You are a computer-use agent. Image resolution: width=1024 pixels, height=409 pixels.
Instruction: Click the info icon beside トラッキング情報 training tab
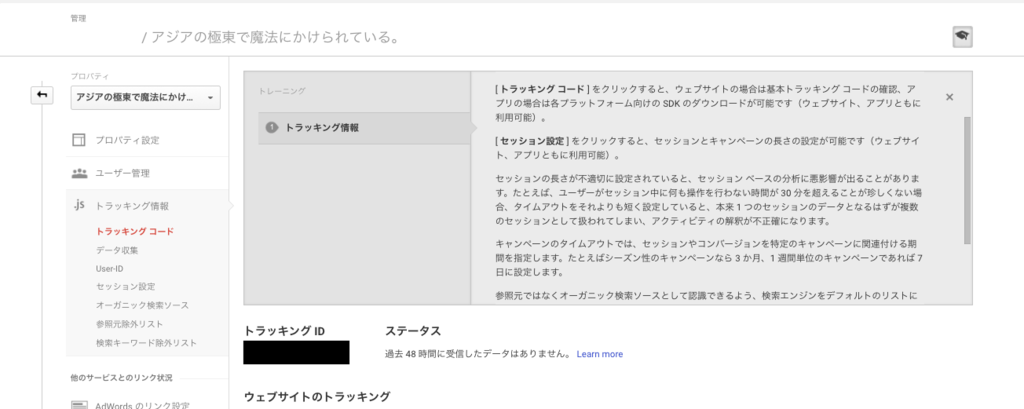272,128
